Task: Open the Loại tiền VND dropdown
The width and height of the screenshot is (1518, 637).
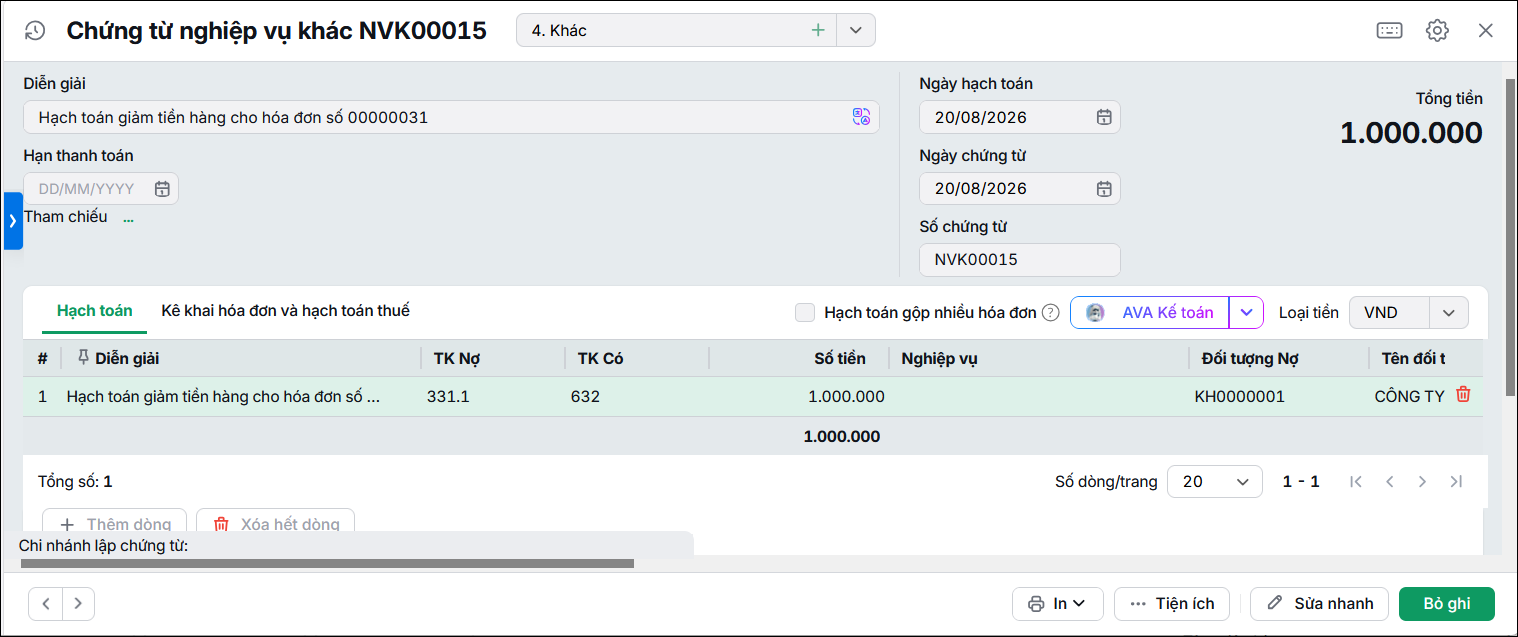Action: click(1408, 313)
